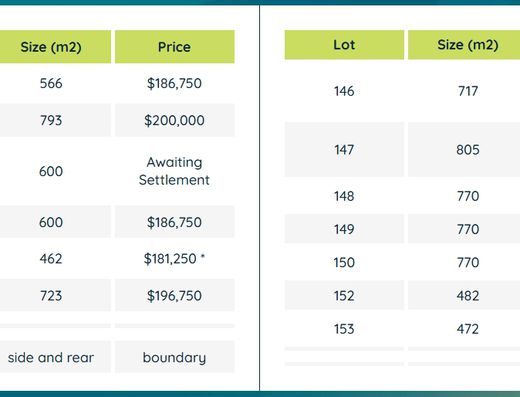Click the side and rear footnote cell
The image size is (520, 397).
coord(51,357)
